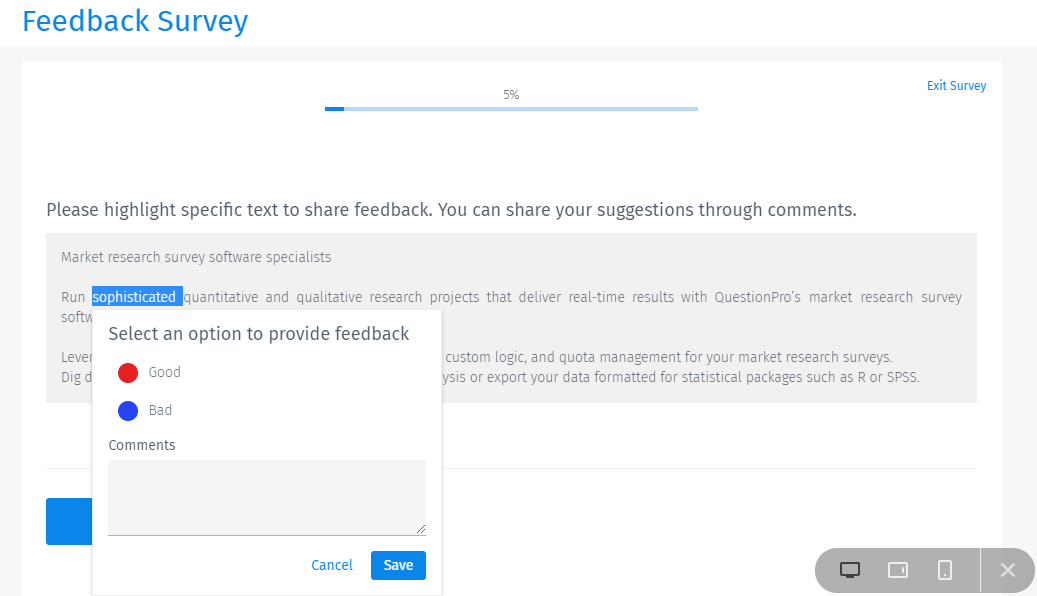Cancel the feedback popup
This screenshot has width=1037, height=596.
click(332, 565)
